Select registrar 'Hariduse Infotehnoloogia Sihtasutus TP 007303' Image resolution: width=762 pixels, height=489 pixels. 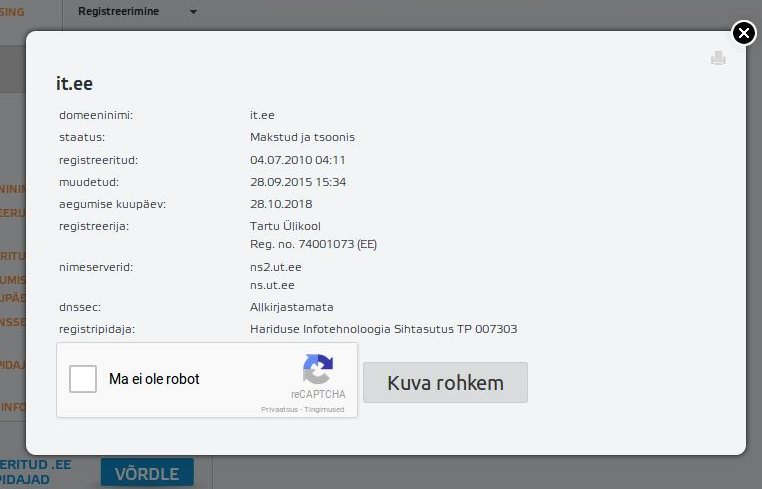[383, 330]
